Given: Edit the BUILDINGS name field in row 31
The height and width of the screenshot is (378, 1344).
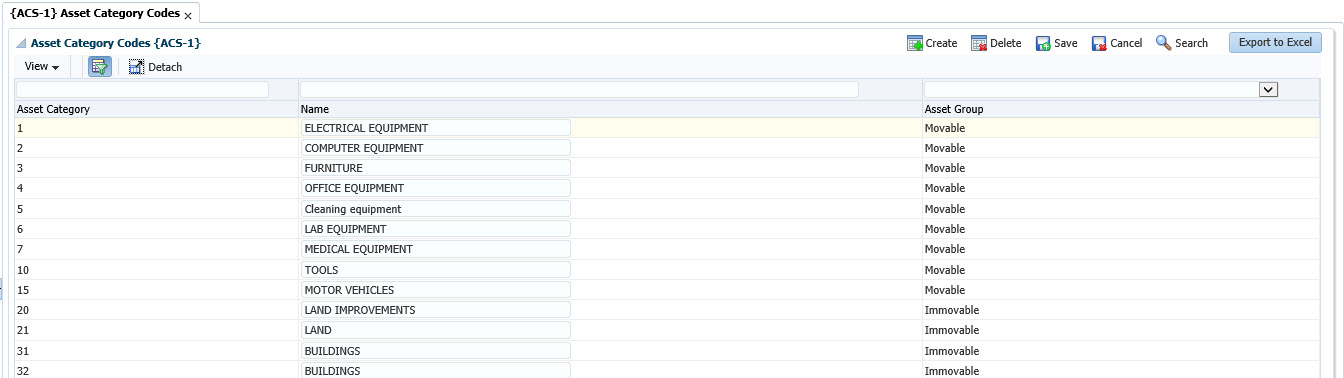Looking at the screenshot, I should point(435,351).
